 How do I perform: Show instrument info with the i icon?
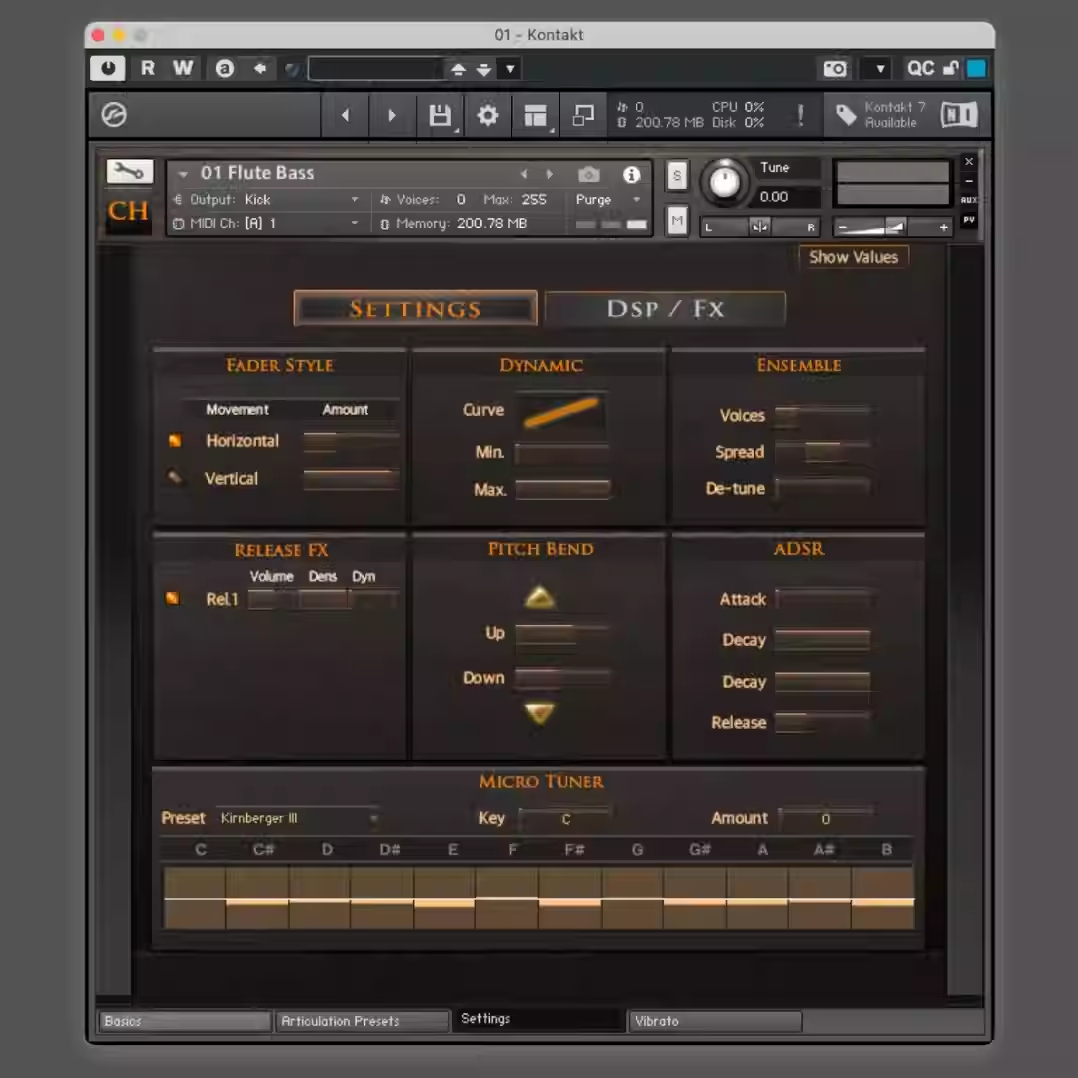(x=631, y=175)
